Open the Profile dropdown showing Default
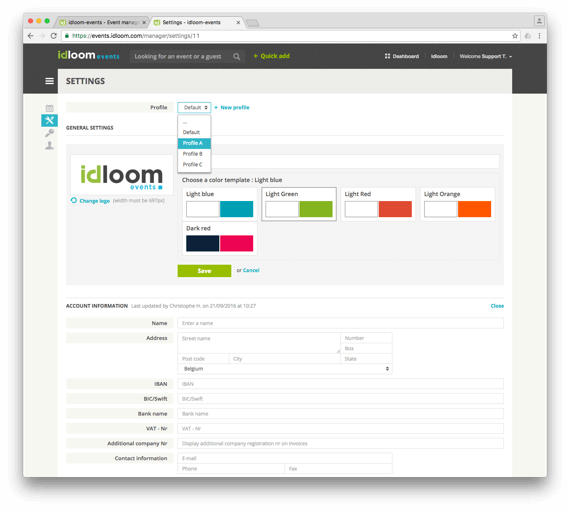This screenshot has width=570, height=510. click(194, 107)
